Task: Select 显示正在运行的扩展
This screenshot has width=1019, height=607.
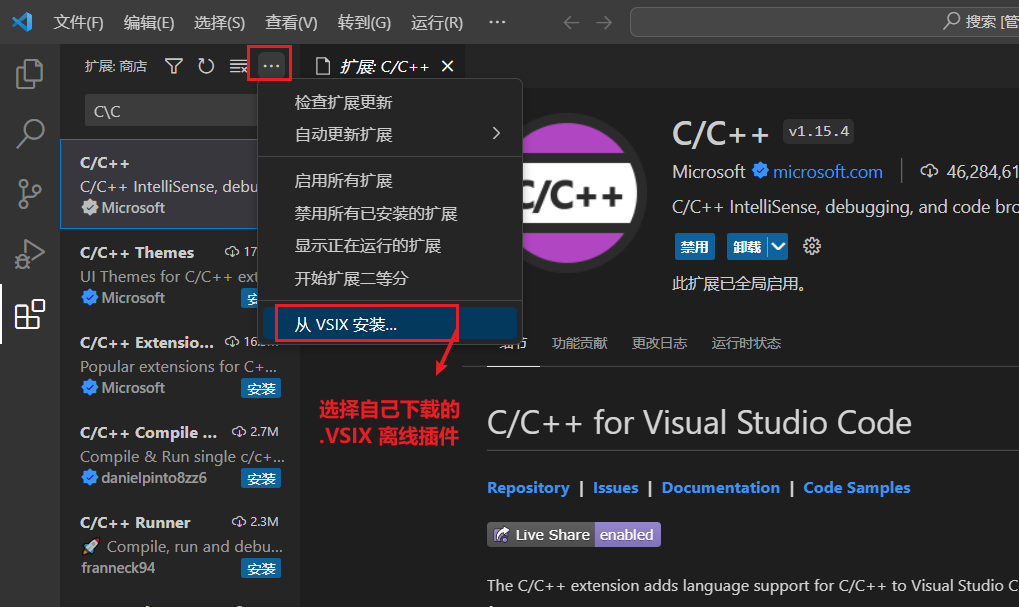Action: click(x=390, y=246)
